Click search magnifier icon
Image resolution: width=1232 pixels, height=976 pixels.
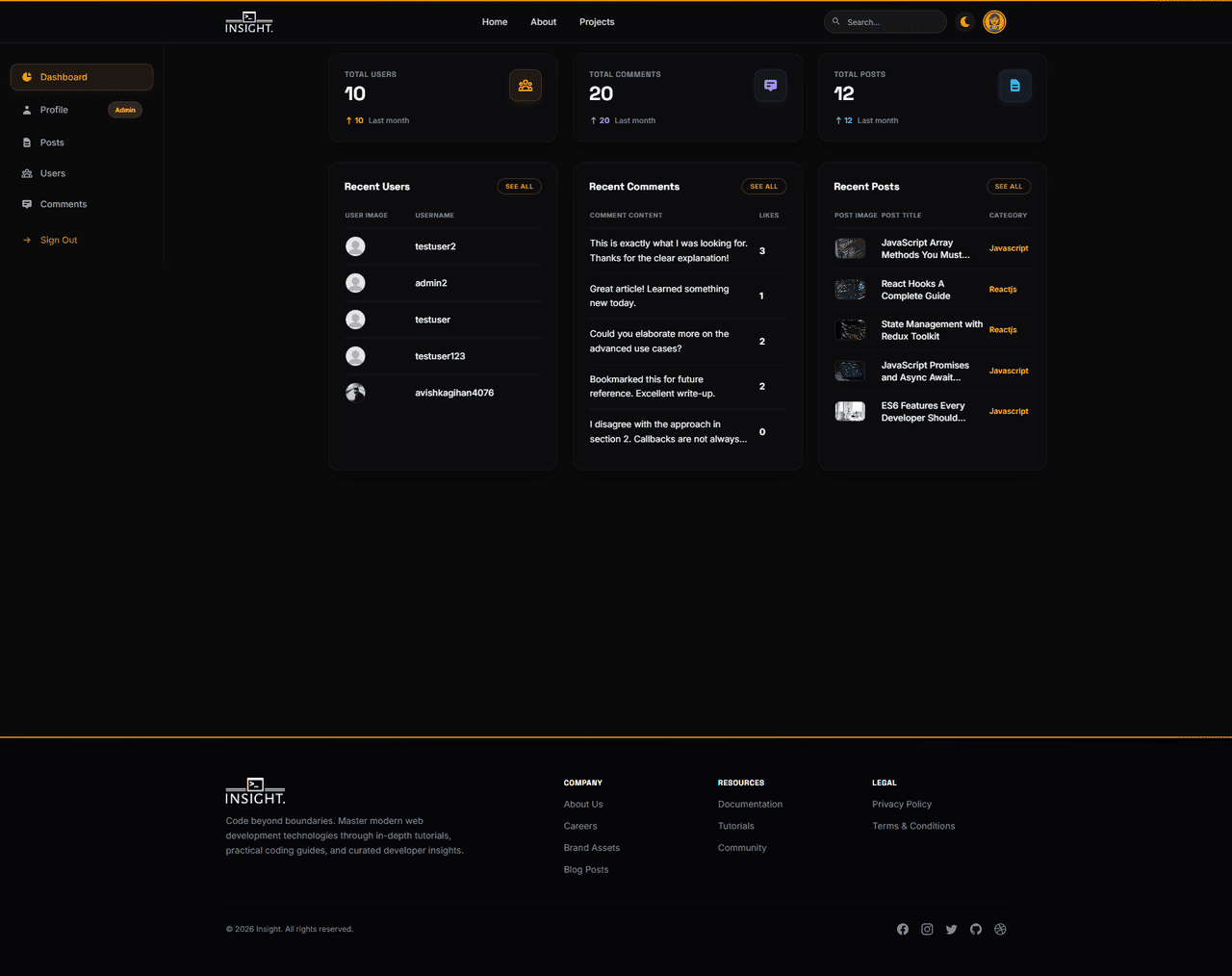tap(835, 21)
